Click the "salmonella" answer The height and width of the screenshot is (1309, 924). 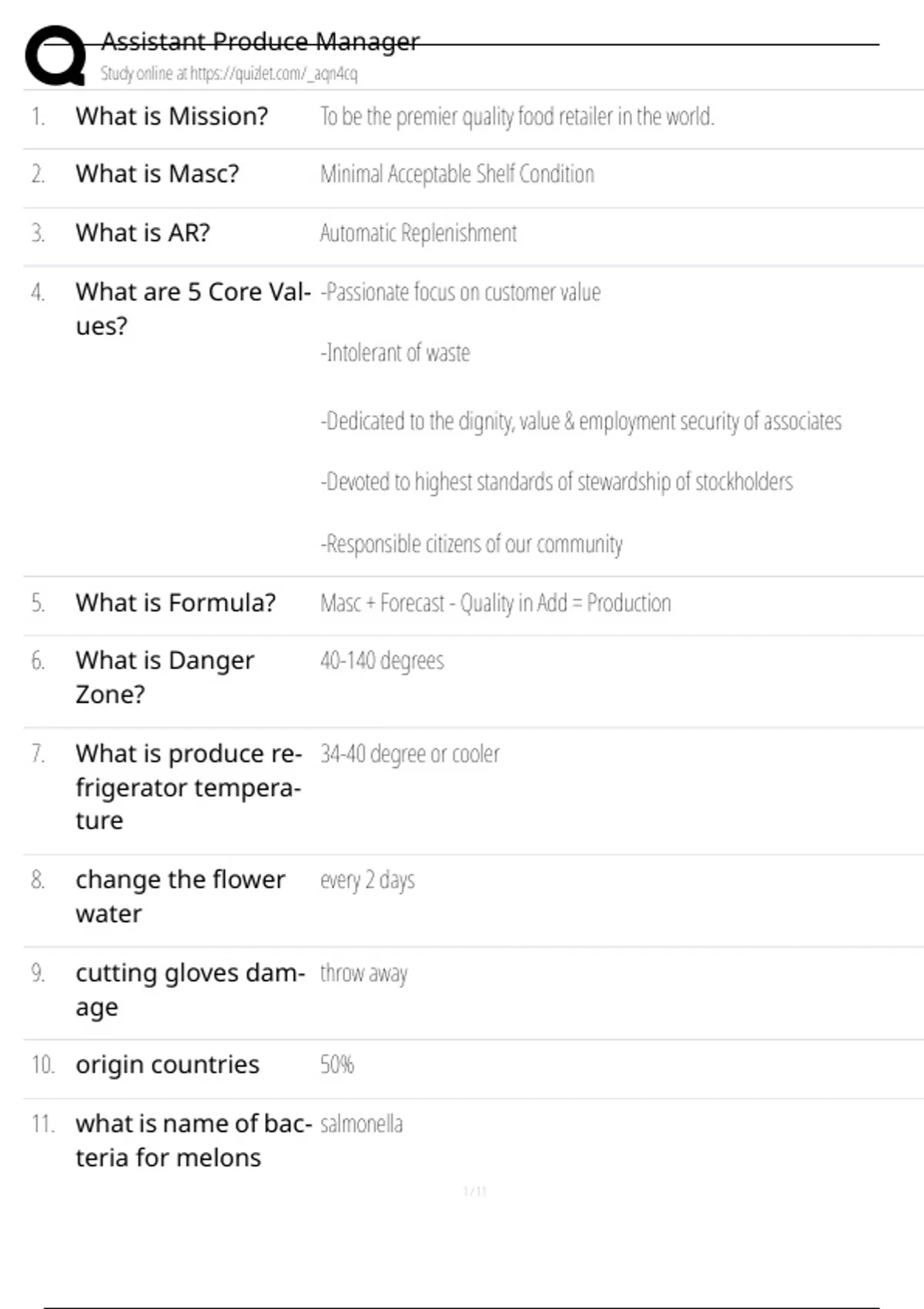click(x=361, y=1124)
